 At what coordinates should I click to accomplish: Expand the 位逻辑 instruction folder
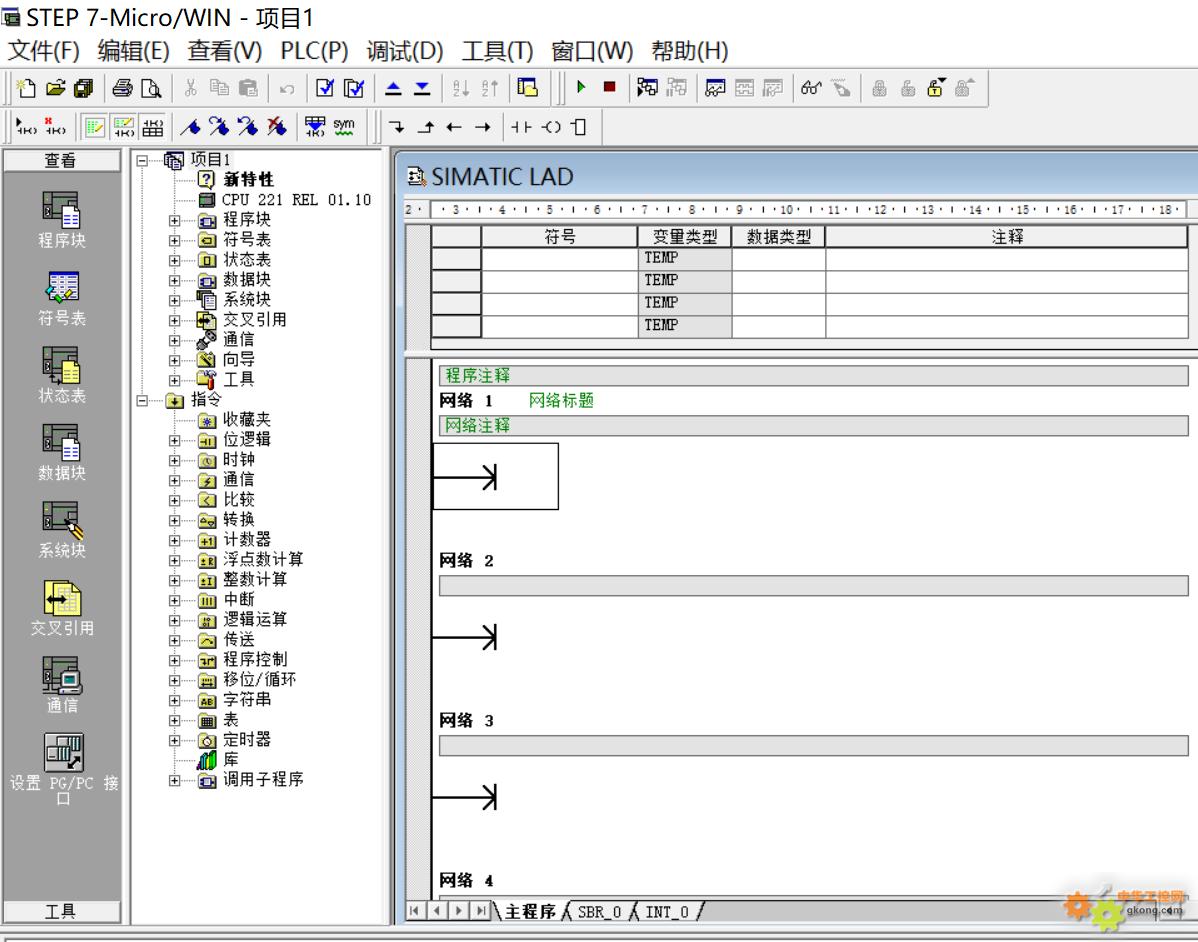(x=174, y=440)
